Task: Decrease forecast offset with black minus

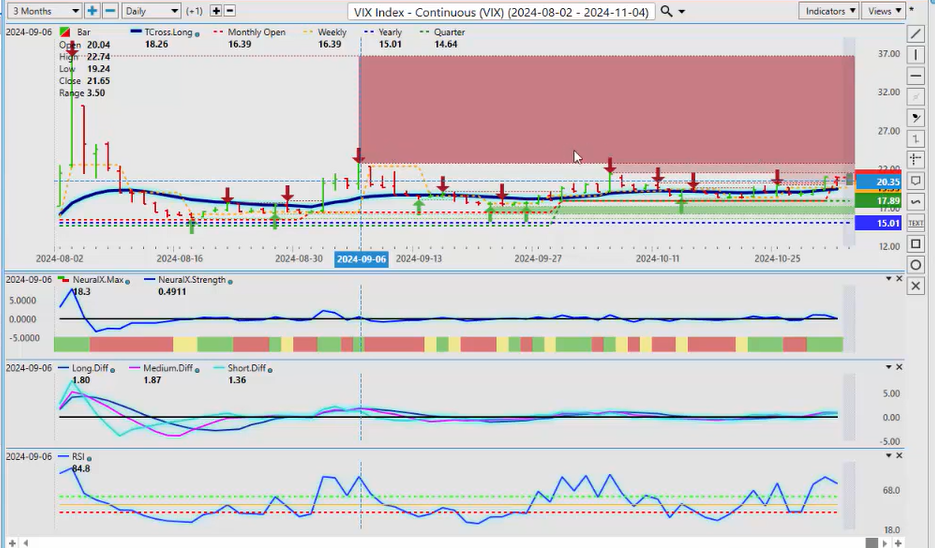Action: coord(230,11)
